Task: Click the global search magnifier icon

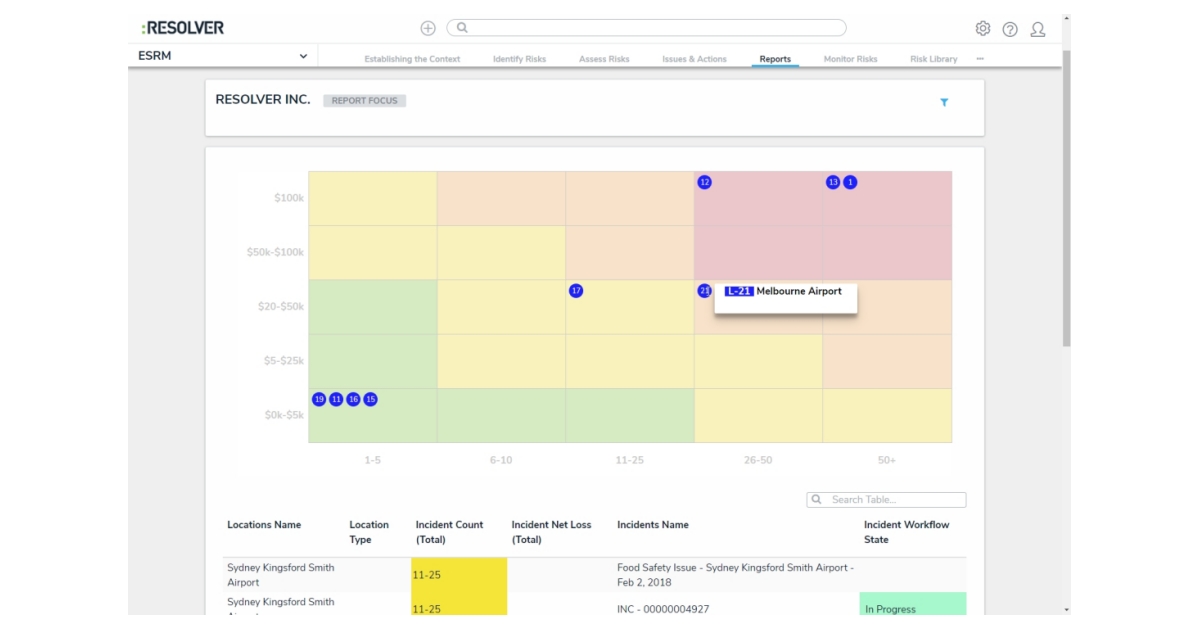Action: point(461,27)
